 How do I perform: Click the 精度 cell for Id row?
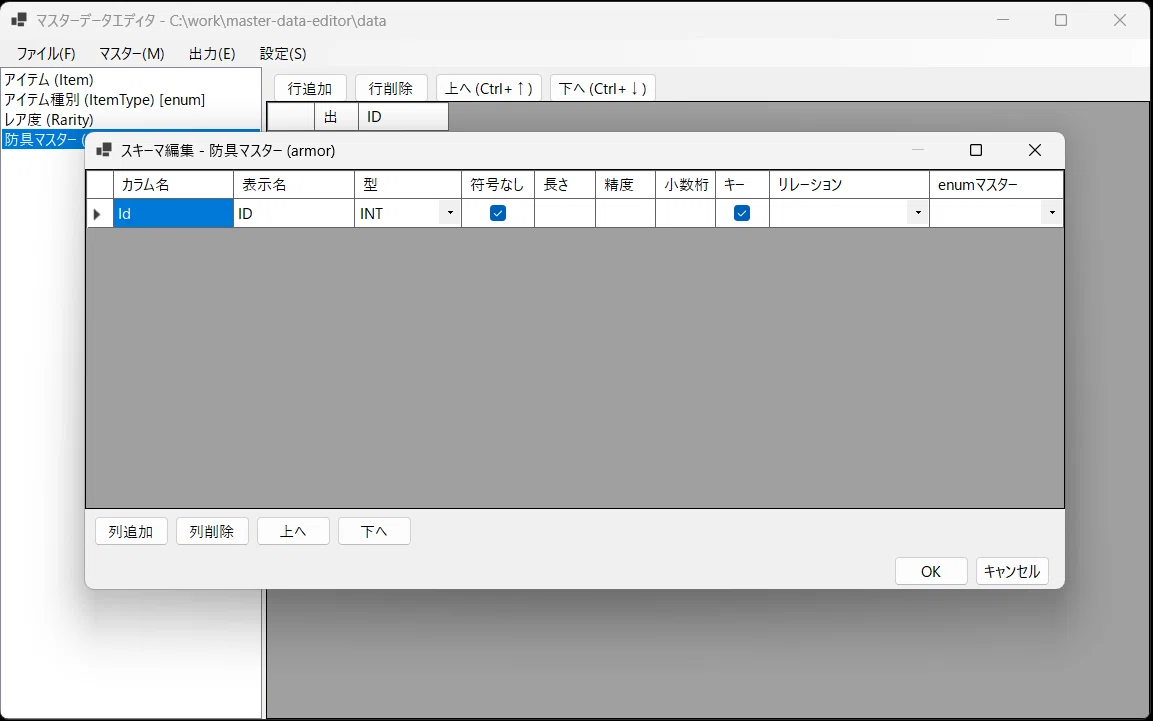625,213
